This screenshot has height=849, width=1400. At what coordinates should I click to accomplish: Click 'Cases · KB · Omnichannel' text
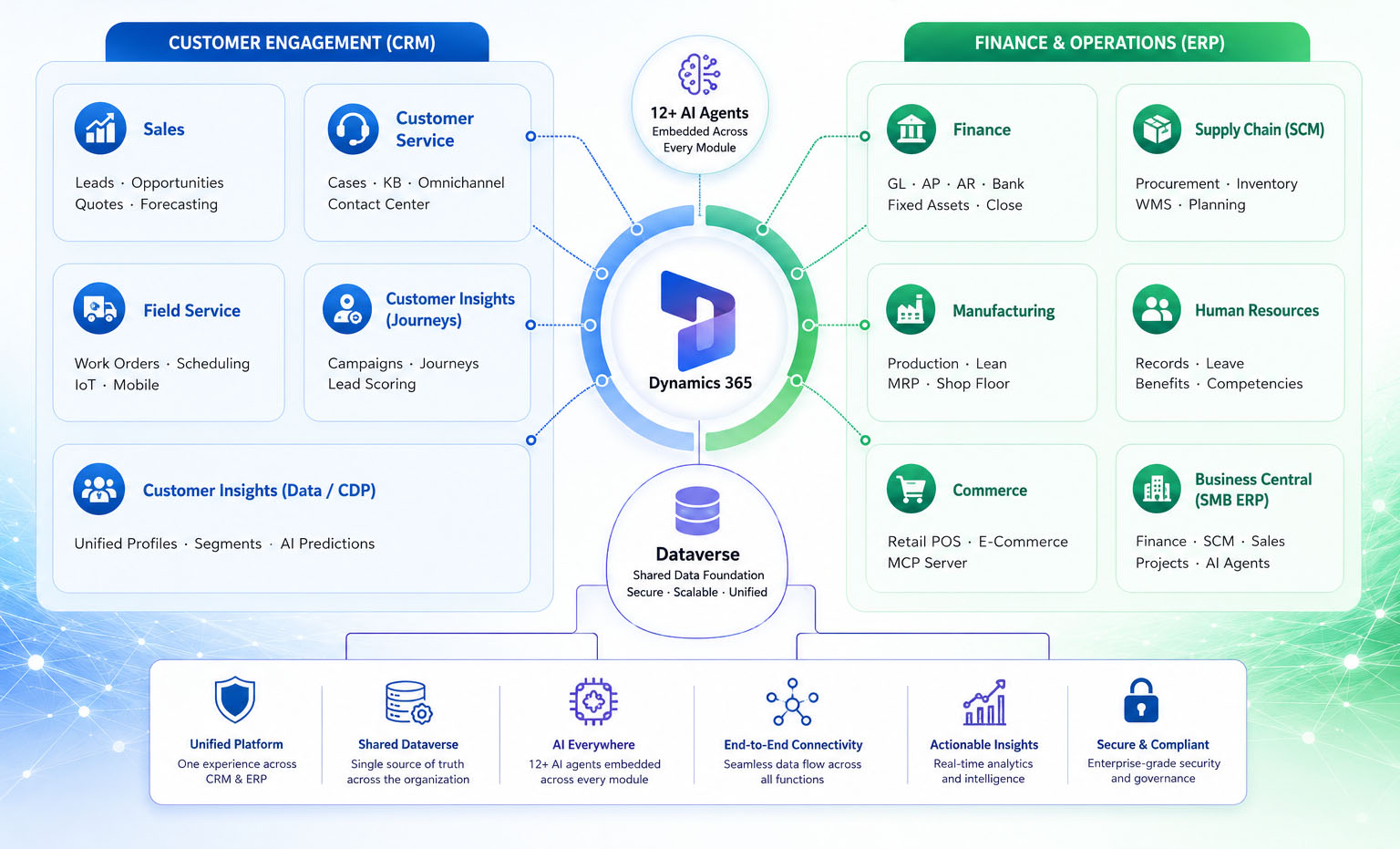(416, 183)
